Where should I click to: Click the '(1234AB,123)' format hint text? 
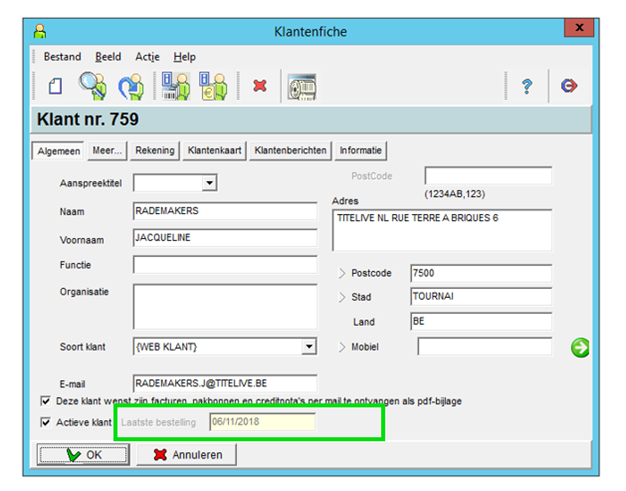[x=455, y=194]
